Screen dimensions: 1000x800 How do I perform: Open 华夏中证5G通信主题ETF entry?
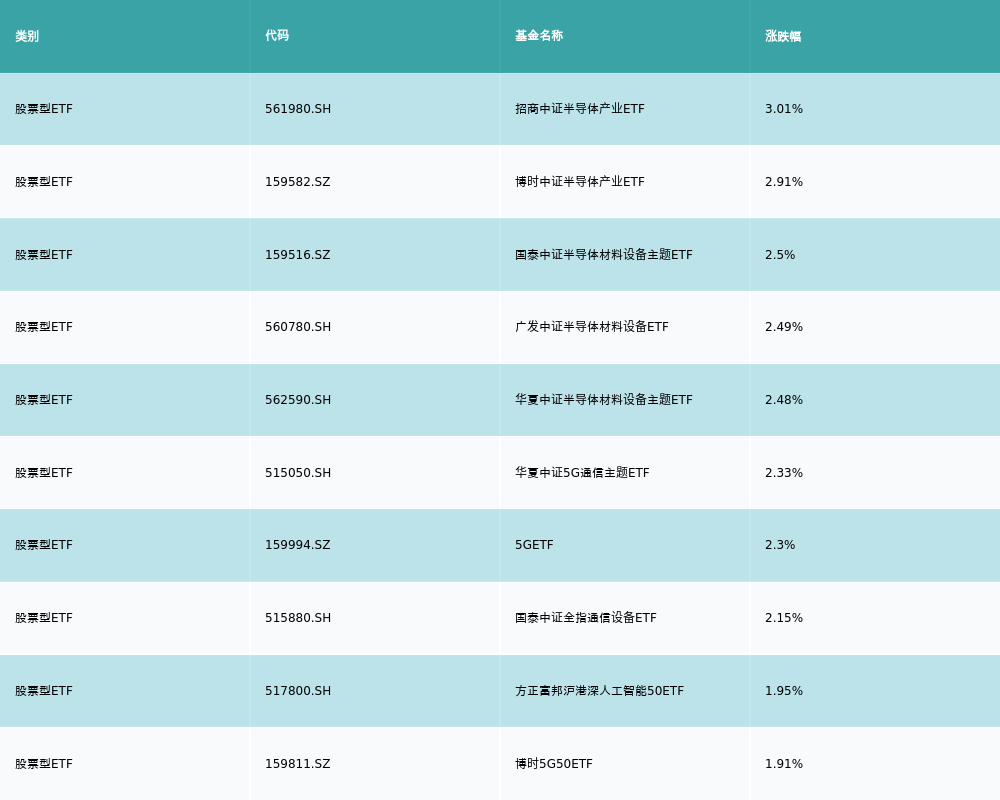click(x=582, y=473)
